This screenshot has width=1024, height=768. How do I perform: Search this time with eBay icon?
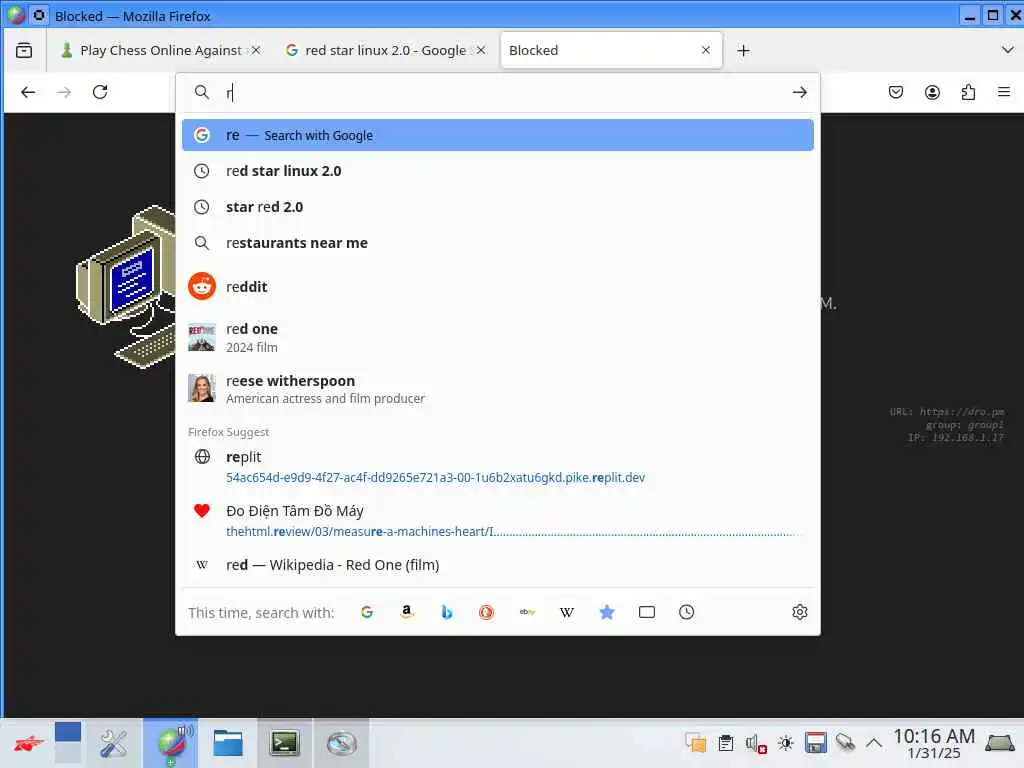coord(527,612)
